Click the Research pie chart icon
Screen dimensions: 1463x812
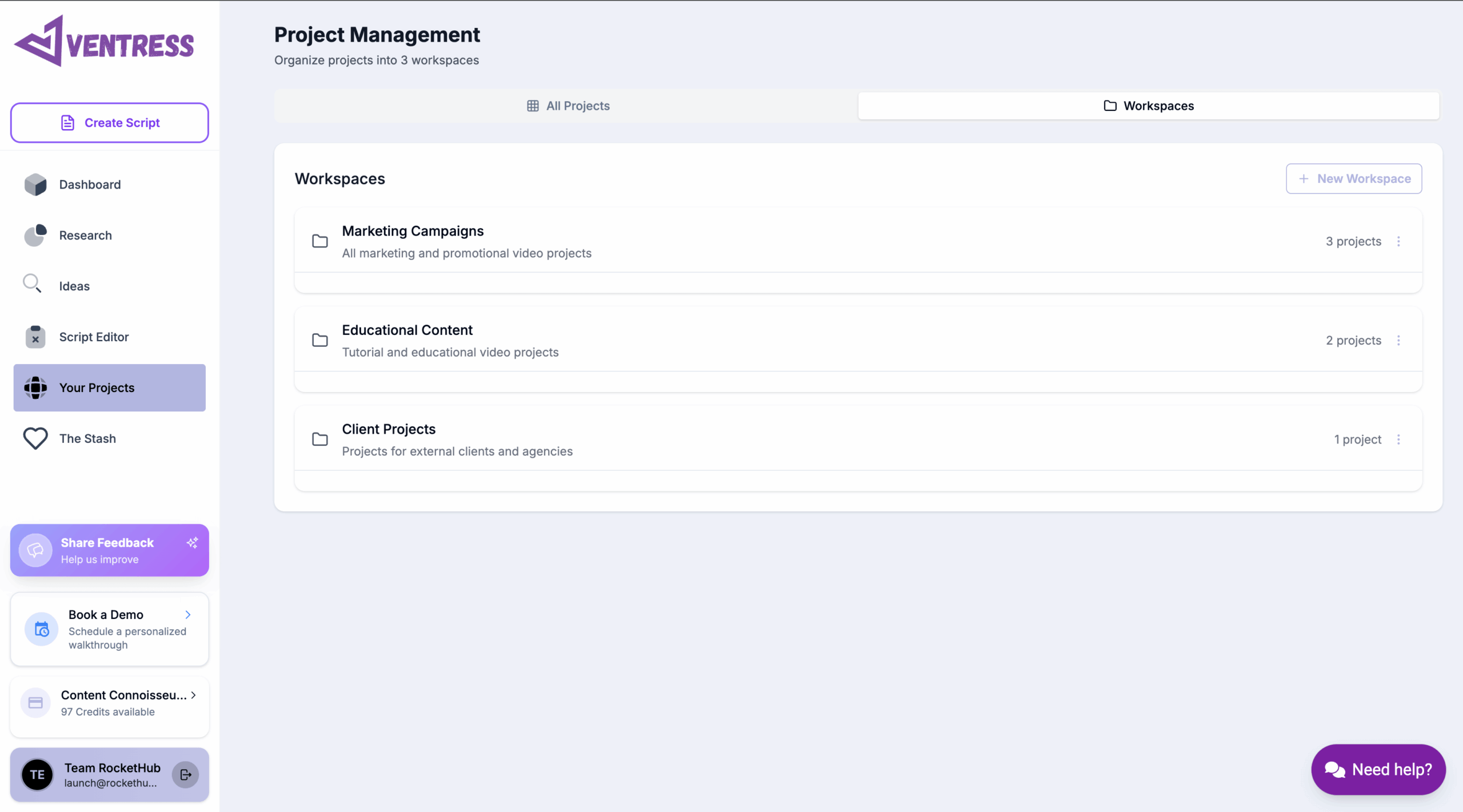coord(35,235)
